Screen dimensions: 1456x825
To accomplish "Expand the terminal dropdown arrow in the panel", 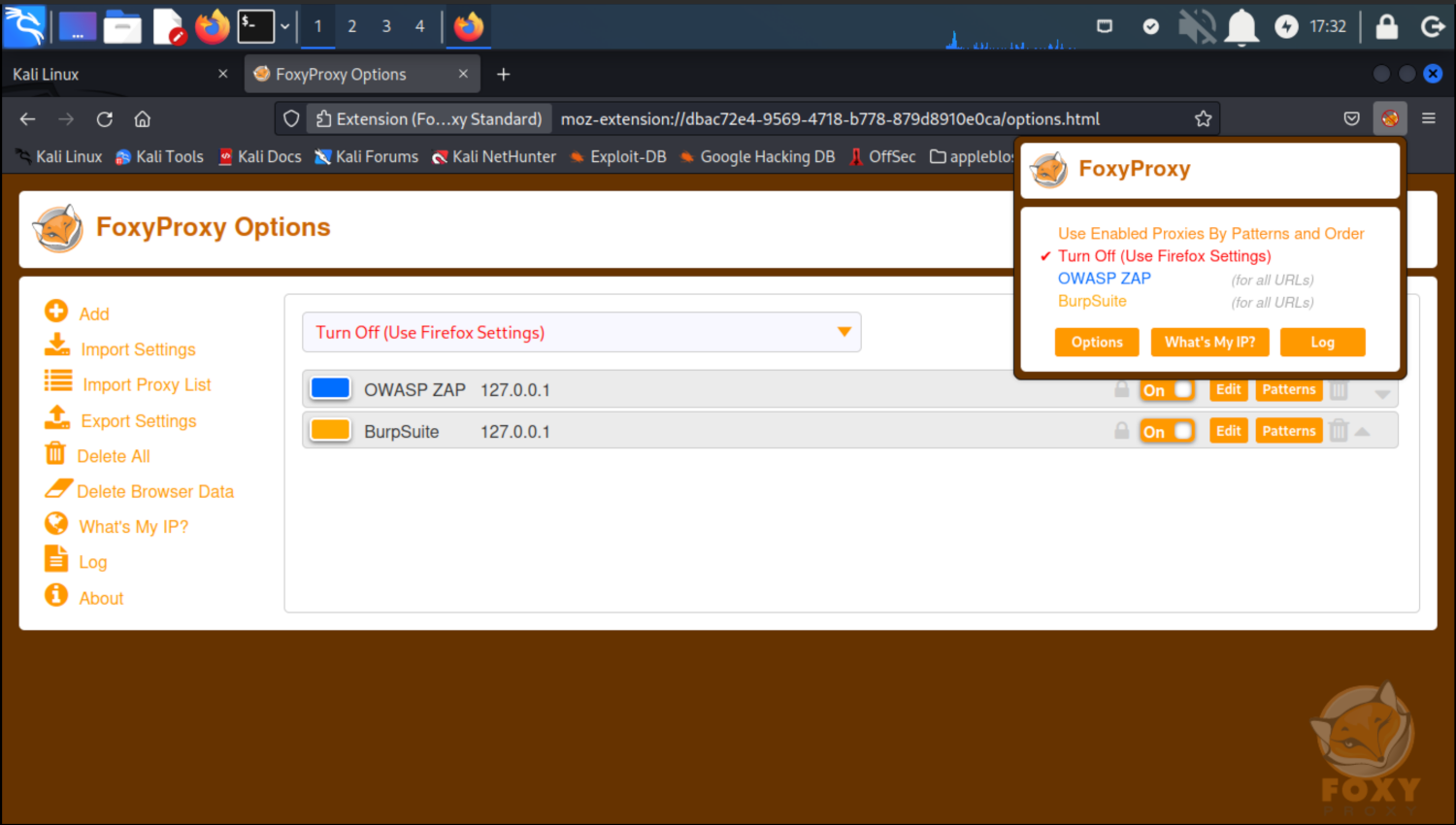I will (x=285, y=26).
